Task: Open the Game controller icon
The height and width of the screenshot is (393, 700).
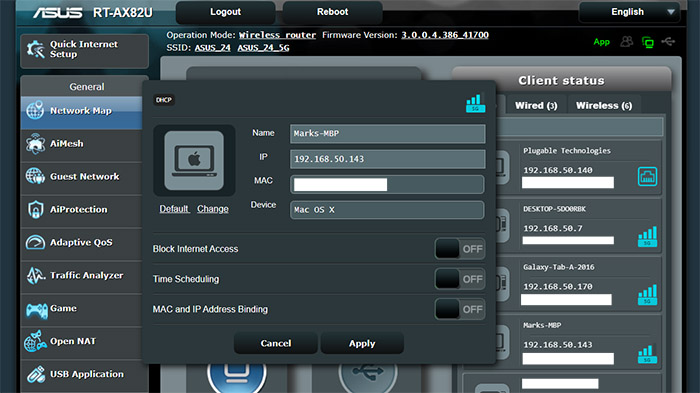Action: (x=37, y=310)
